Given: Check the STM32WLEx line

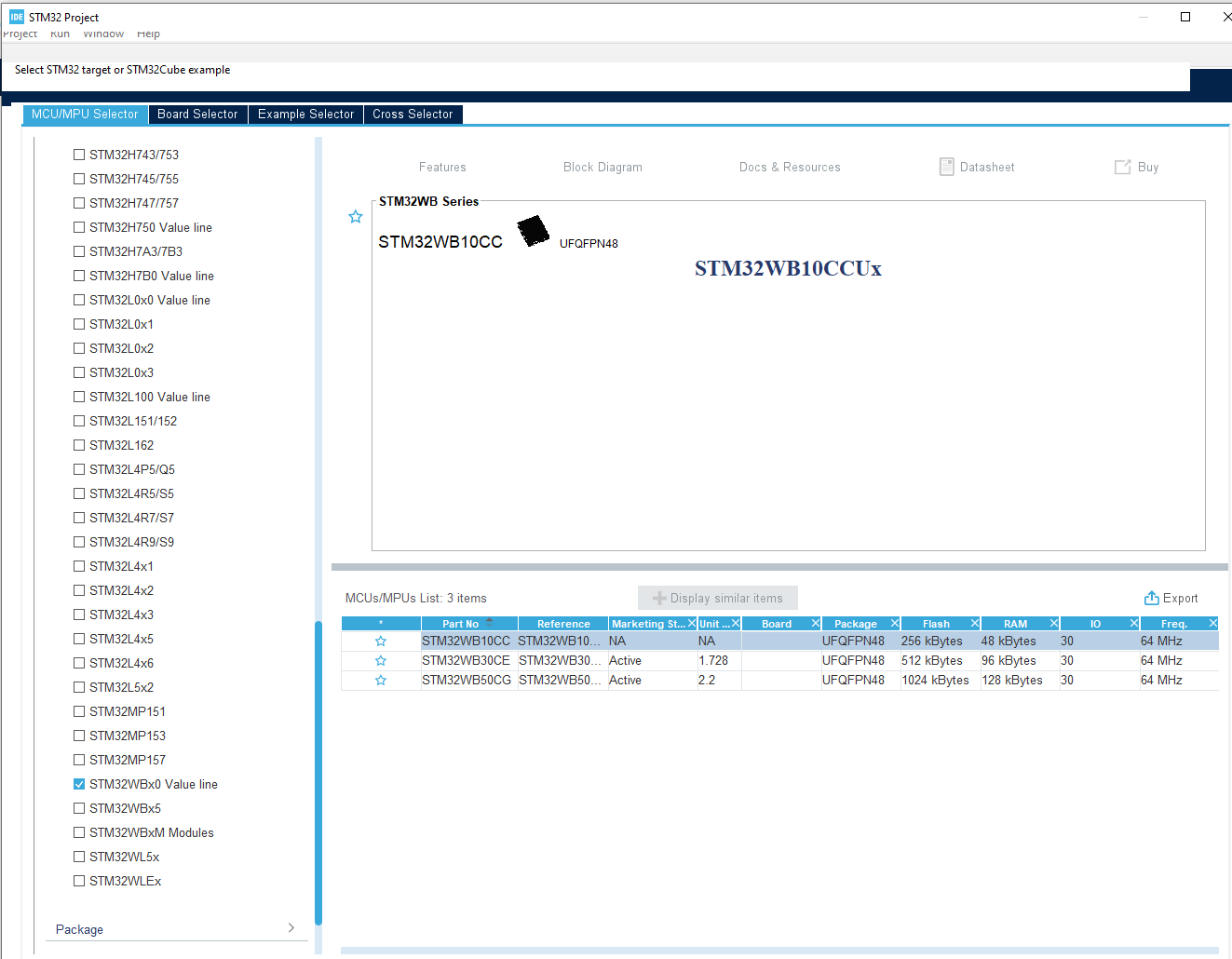Looking at the screenshot, I should (79, 881).
